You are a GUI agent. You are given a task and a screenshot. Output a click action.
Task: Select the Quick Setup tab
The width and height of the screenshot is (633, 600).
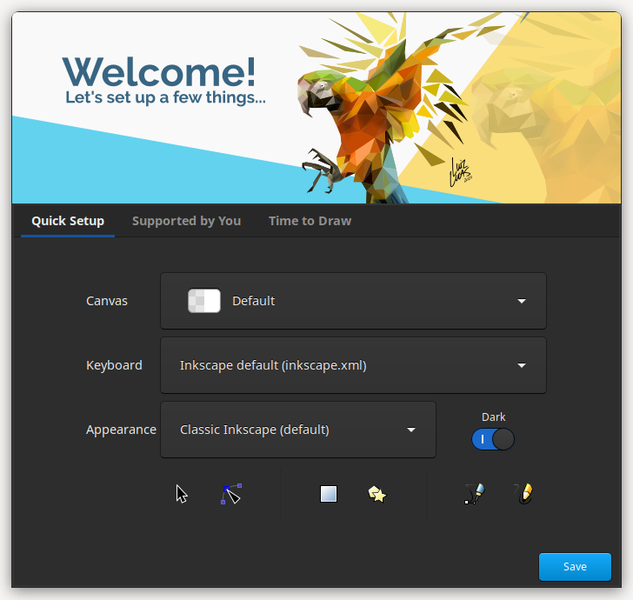coord(68,221)
